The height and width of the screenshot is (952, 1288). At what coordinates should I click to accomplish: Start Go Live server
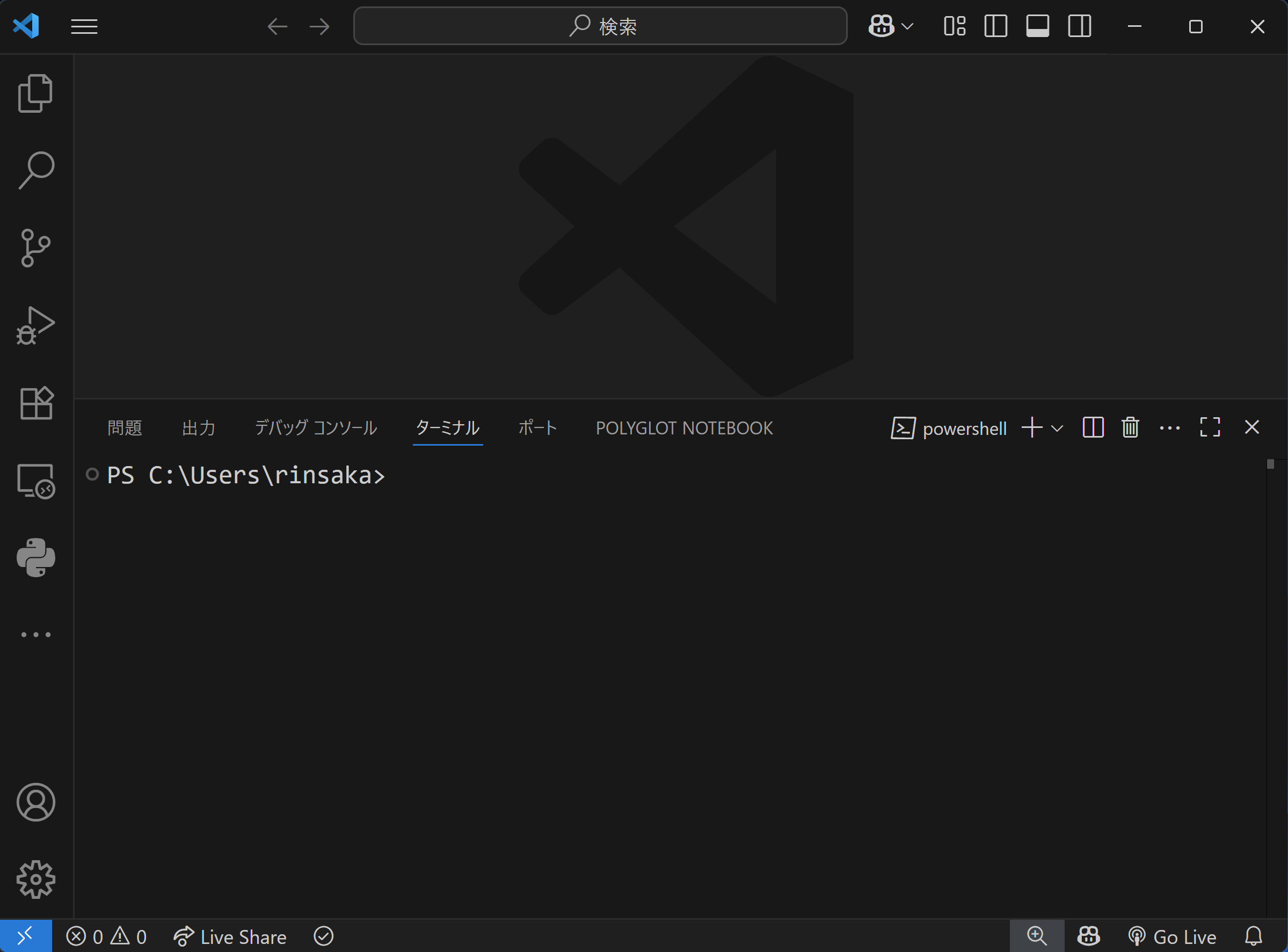[x=1172, y=936]
